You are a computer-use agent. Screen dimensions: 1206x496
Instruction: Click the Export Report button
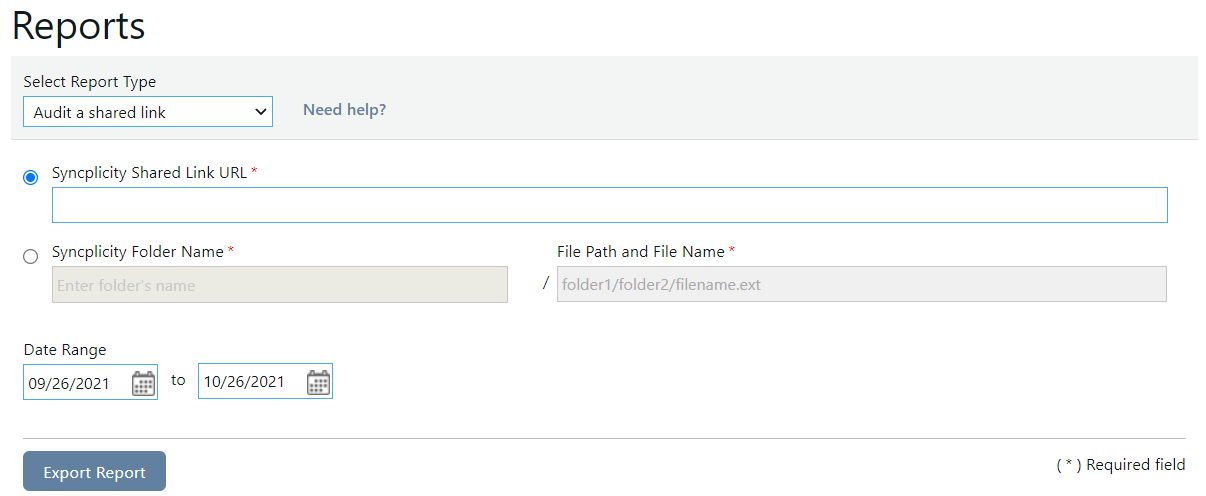[x=94, y=472]
